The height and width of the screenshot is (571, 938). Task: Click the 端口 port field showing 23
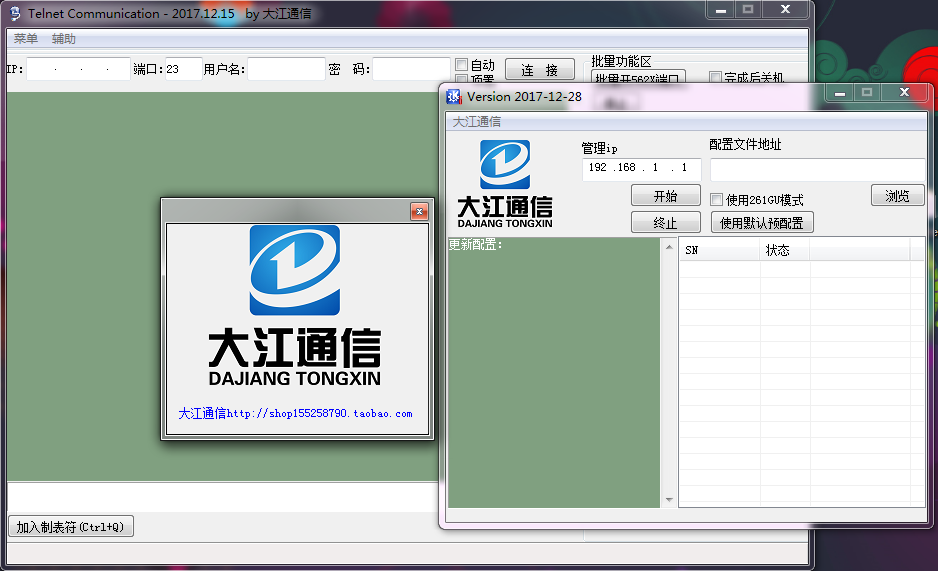183,69
